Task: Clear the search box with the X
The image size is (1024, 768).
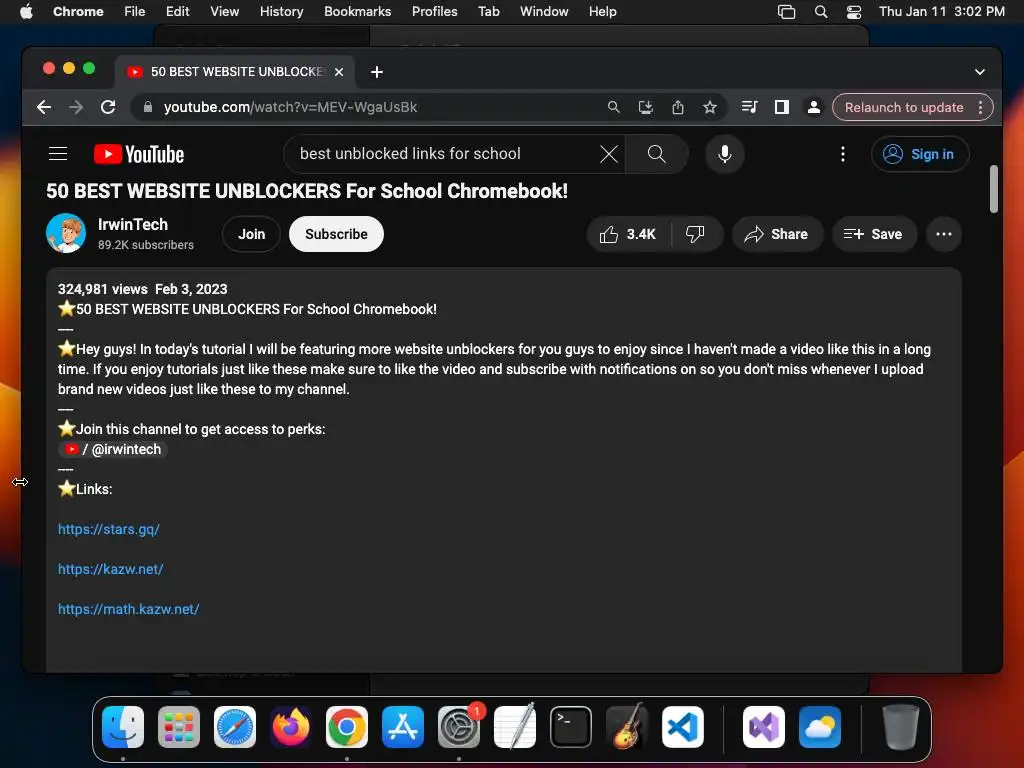Action: [x=609, y=154]
